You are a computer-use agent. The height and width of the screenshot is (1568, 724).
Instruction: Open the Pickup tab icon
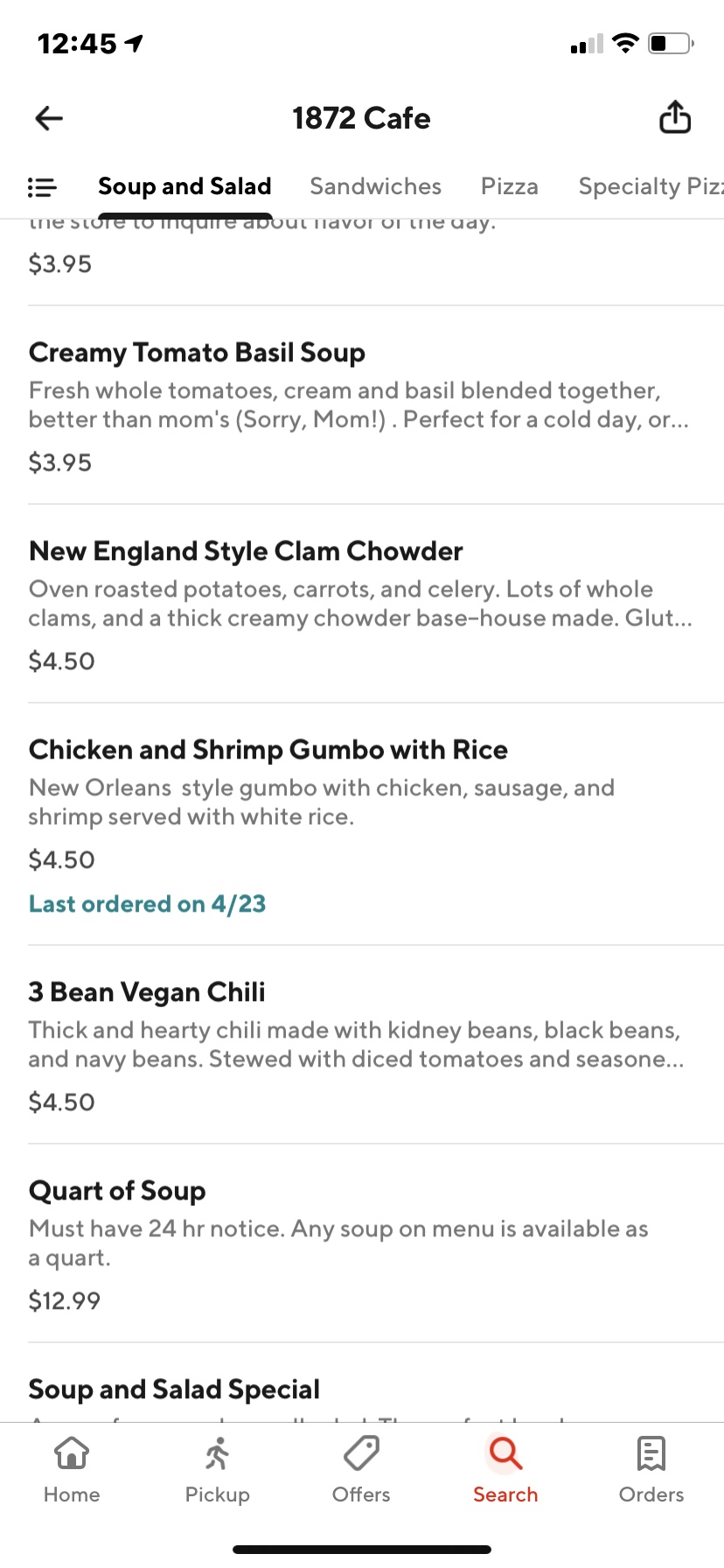point(217,1454)
